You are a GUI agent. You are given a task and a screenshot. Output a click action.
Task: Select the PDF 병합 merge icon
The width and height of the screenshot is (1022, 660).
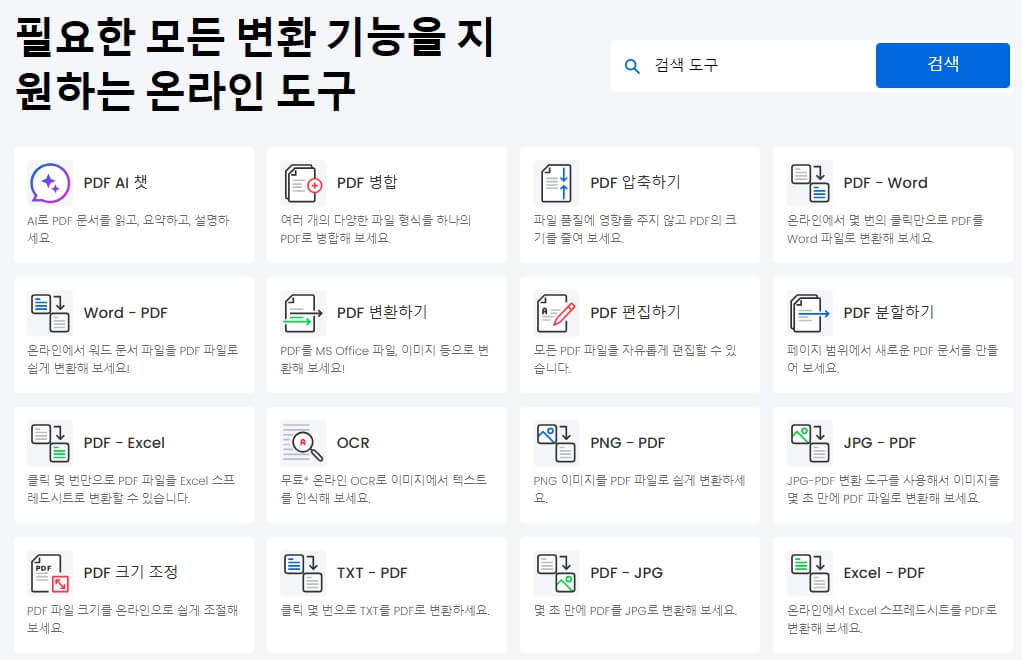pos(302,182)
